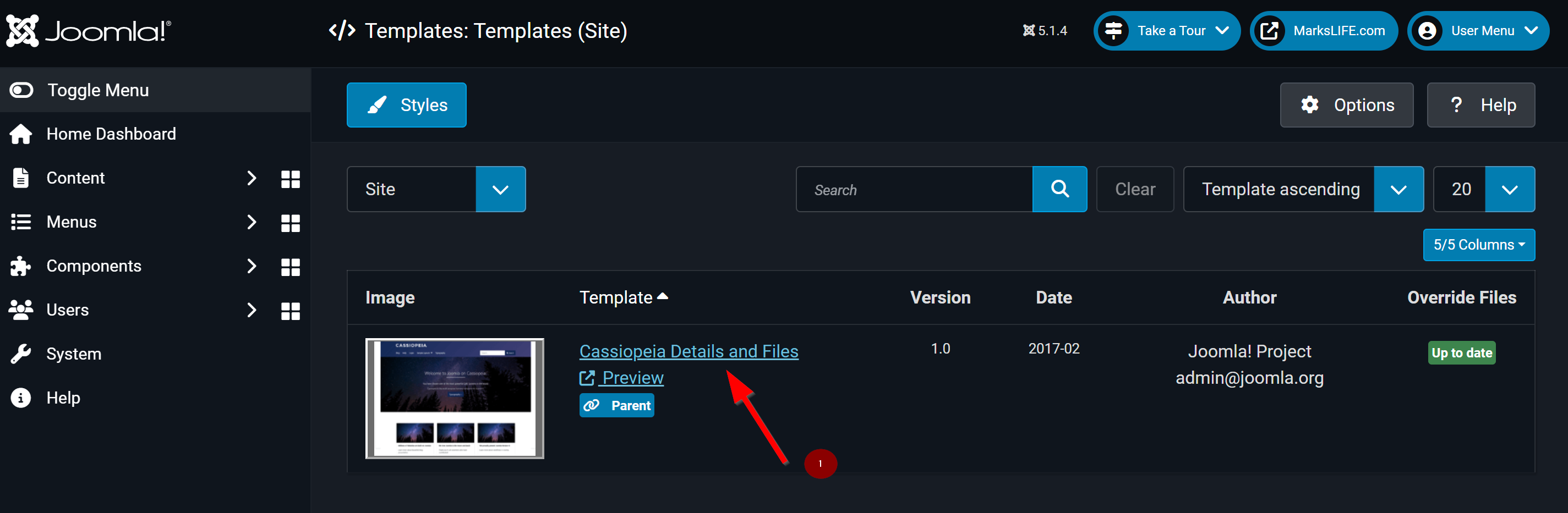Expand the Users submenu chevron
Screen dimensions: 1568x513
pos(252,310)
